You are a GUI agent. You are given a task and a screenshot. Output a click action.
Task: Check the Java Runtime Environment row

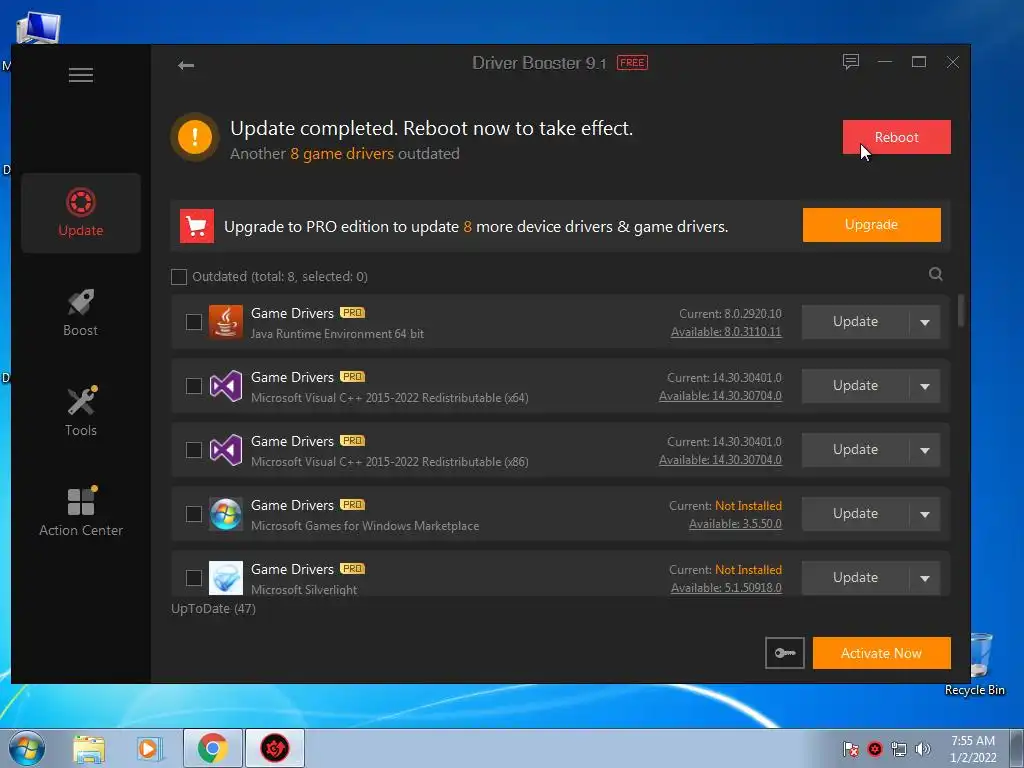(194, 322)
